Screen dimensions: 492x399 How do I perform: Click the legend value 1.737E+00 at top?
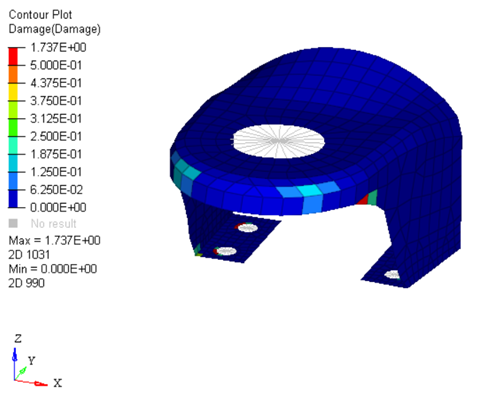point(58,48)
